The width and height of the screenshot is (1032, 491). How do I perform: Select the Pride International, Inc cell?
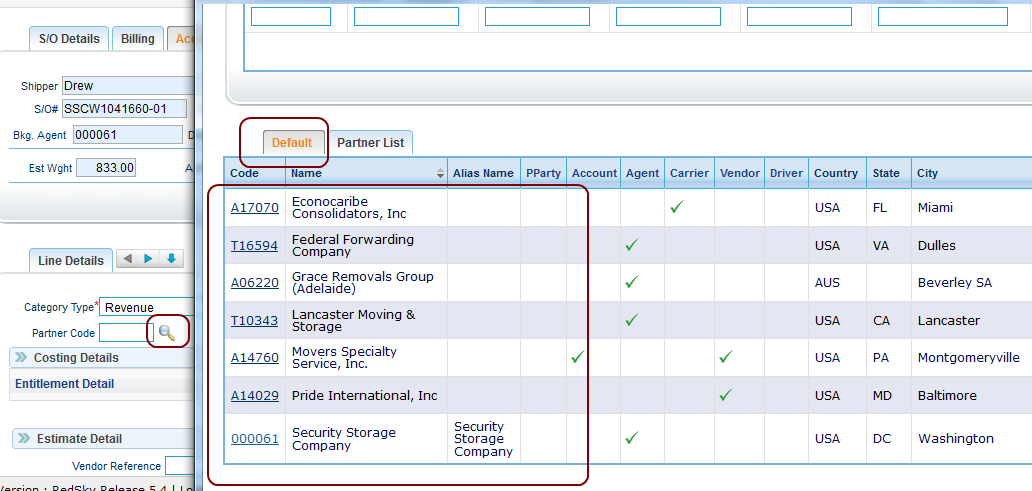365,396
